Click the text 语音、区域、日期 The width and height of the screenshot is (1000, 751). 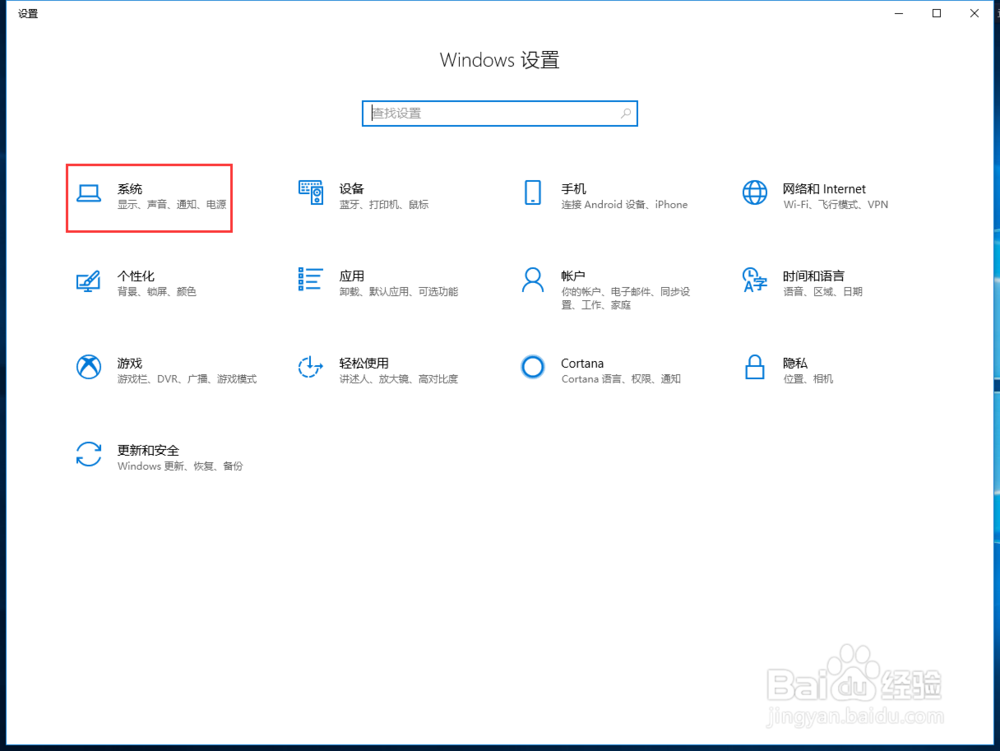point(823,292)
